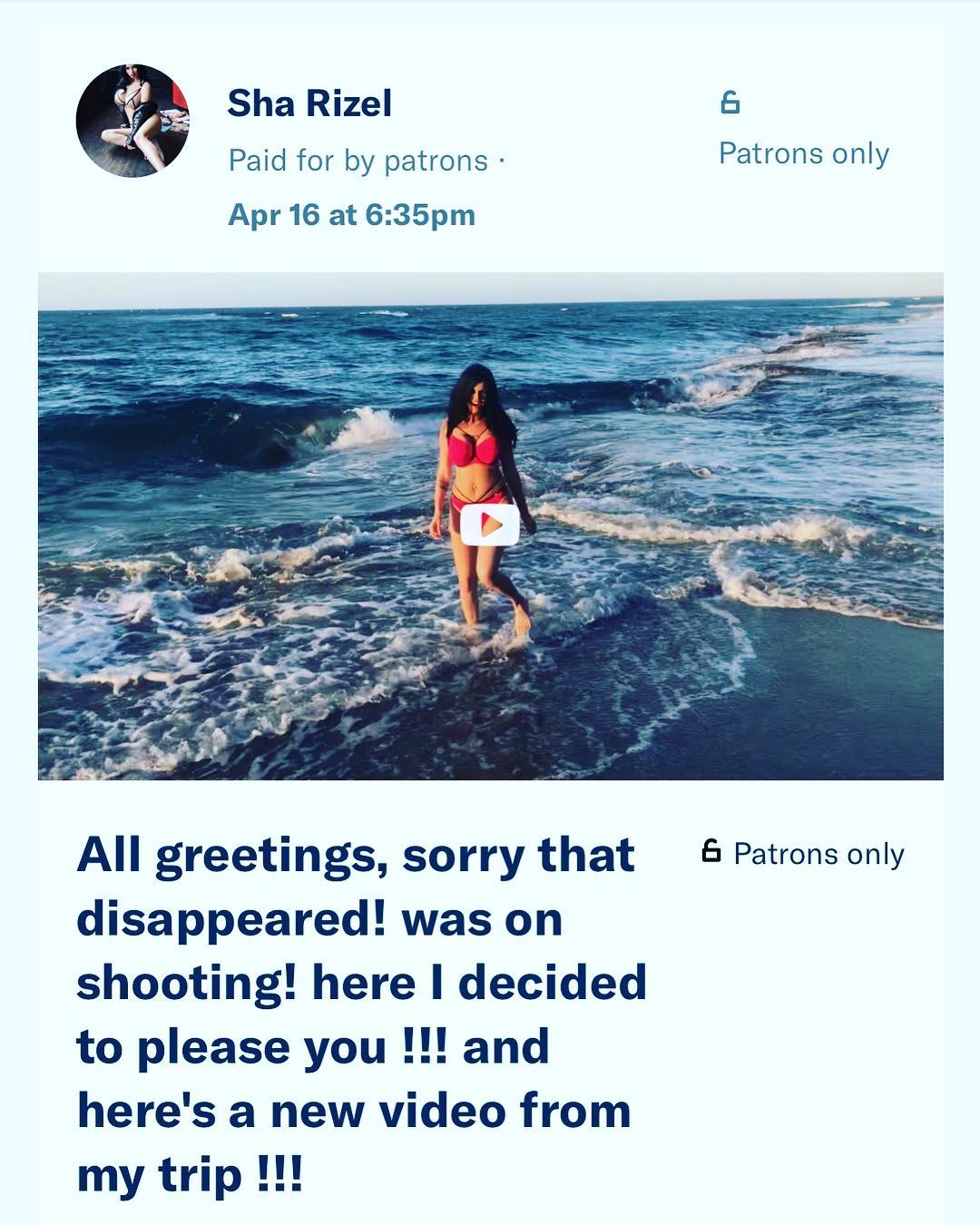Click the word disappeared! in post title

(x=231, y=920)
